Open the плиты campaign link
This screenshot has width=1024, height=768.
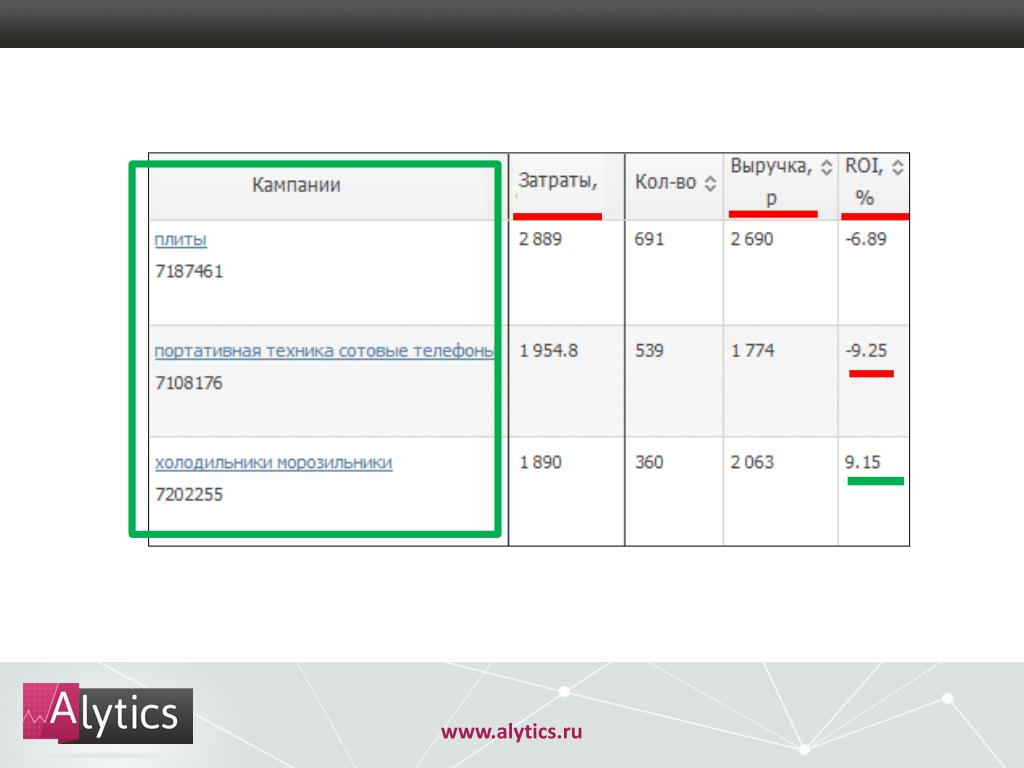click(x=181, y=240)
